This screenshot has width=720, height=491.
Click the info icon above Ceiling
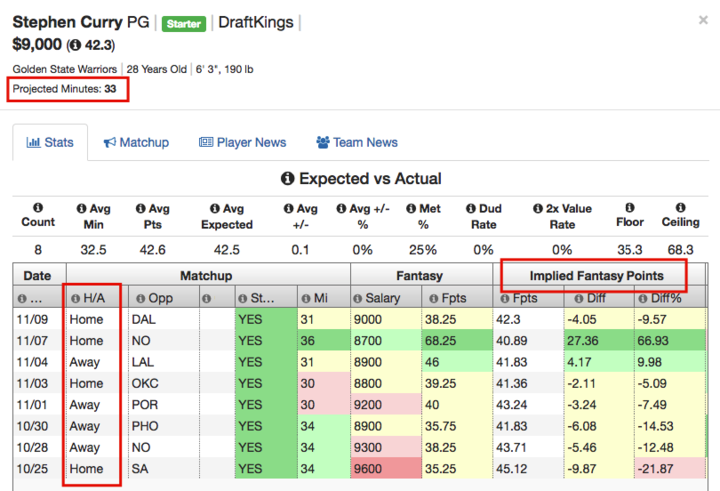click(680, 209)
